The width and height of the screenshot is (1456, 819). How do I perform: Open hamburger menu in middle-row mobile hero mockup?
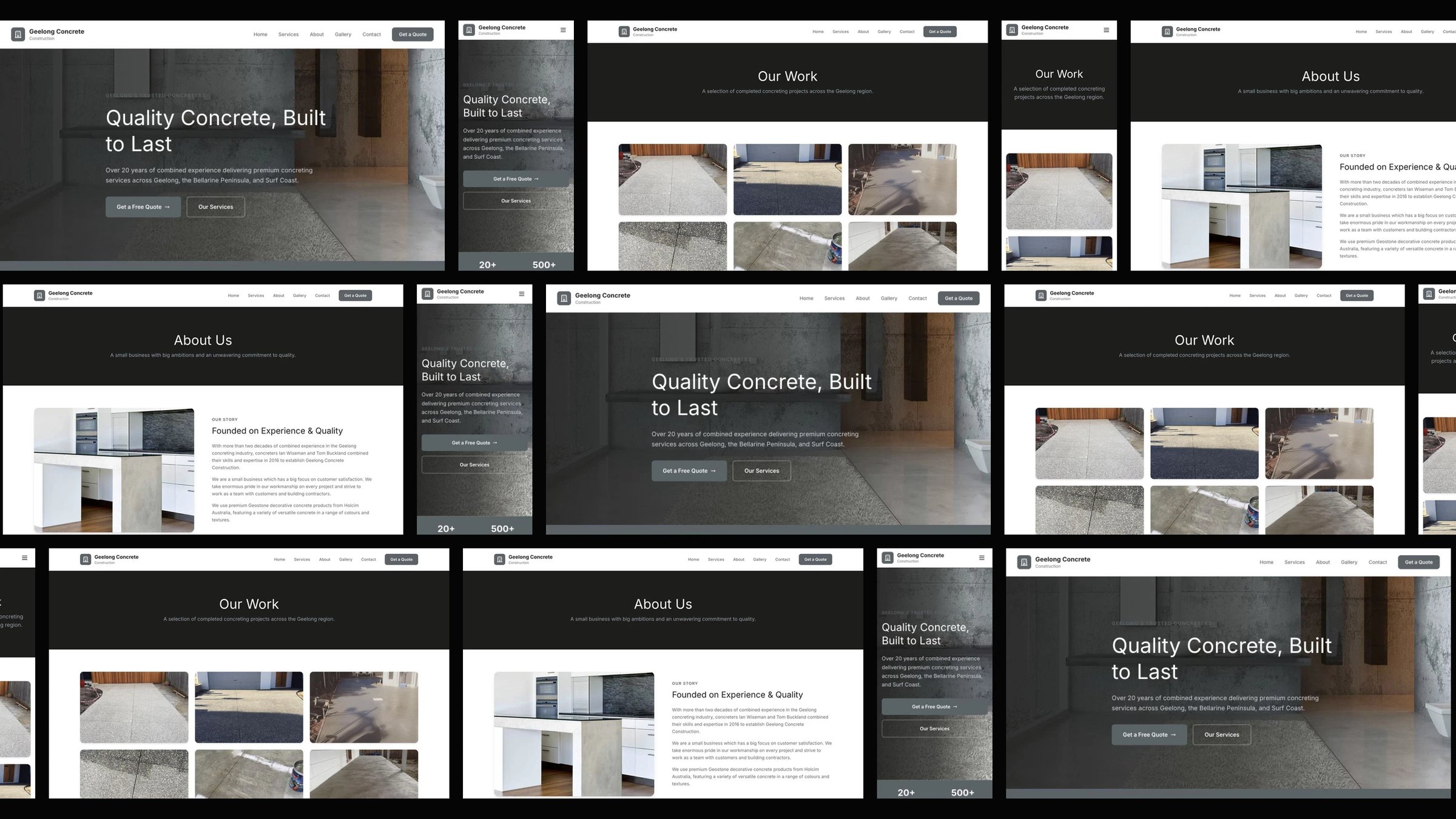coord(522,294)
